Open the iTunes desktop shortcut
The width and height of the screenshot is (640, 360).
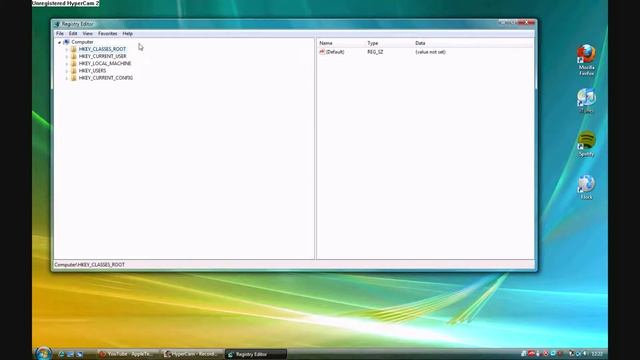pyautogui.click(x=586, y=101)
